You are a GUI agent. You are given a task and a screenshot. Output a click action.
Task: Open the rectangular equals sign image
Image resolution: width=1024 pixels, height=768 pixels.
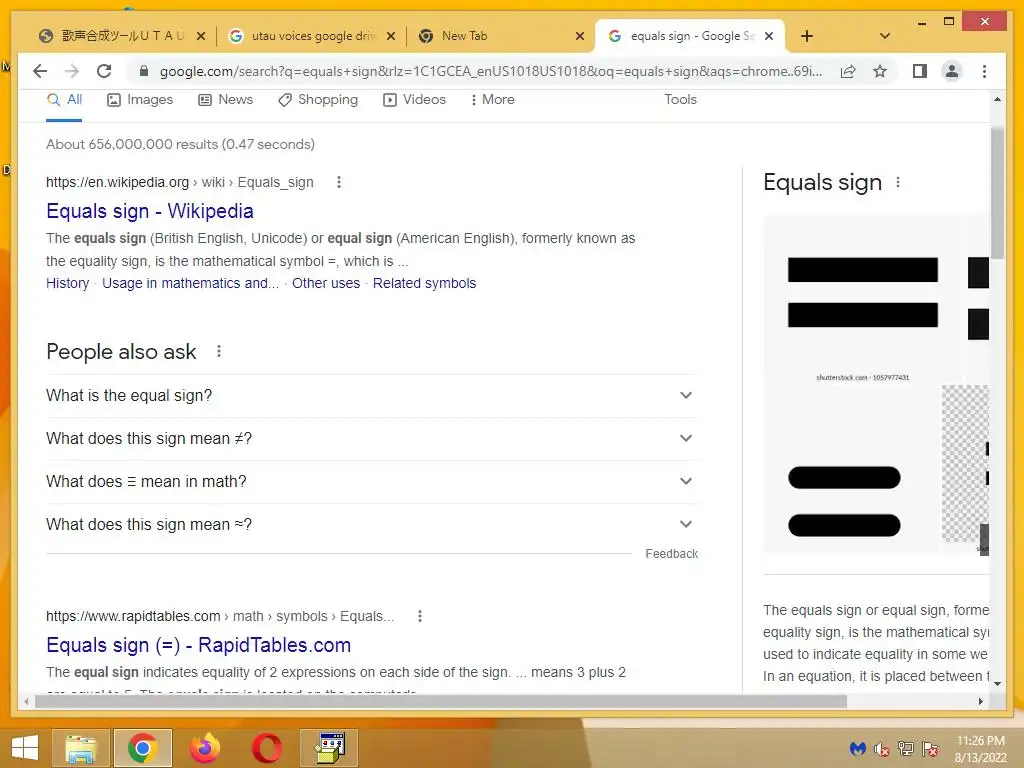point(862,300)
